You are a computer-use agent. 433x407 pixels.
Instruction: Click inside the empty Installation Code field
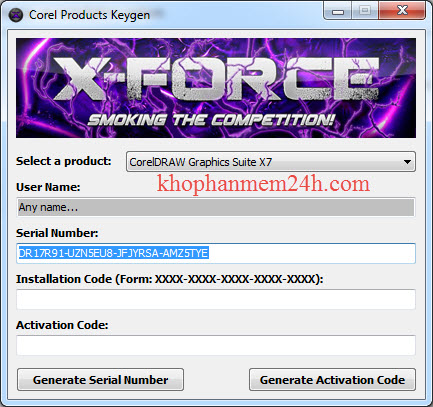click(216, 299)
